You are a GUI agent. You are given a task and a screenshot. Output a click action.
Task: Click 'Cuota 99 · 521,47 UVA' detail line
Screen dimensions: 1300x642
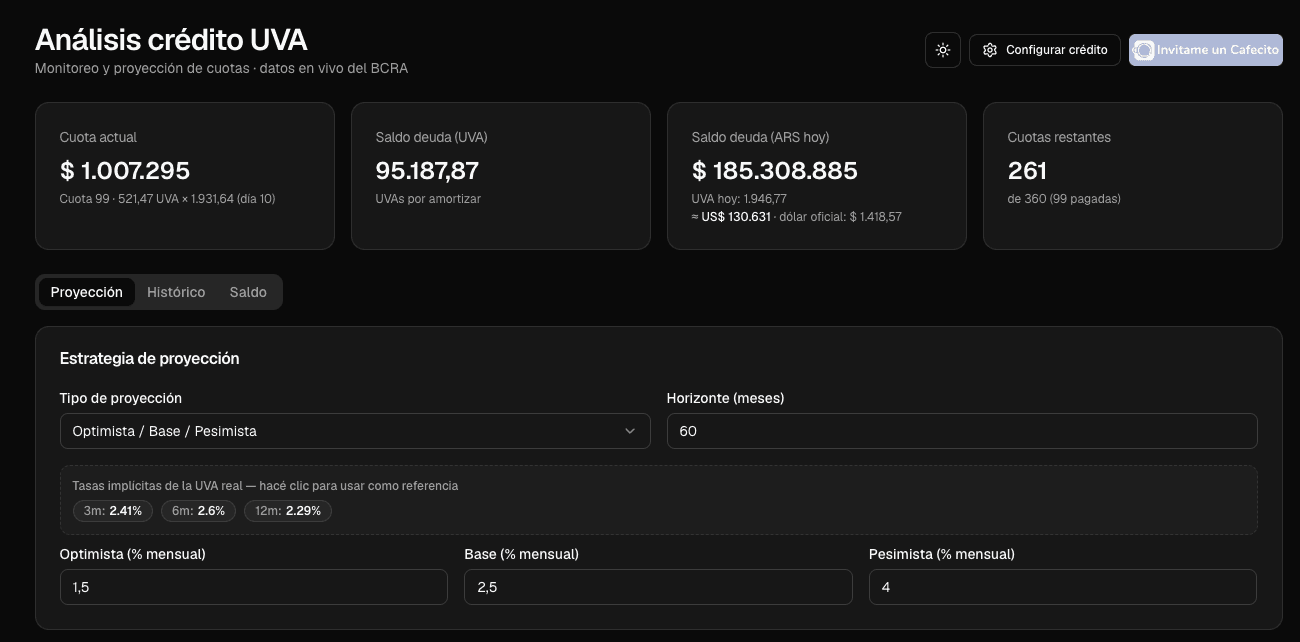(168, 199)
